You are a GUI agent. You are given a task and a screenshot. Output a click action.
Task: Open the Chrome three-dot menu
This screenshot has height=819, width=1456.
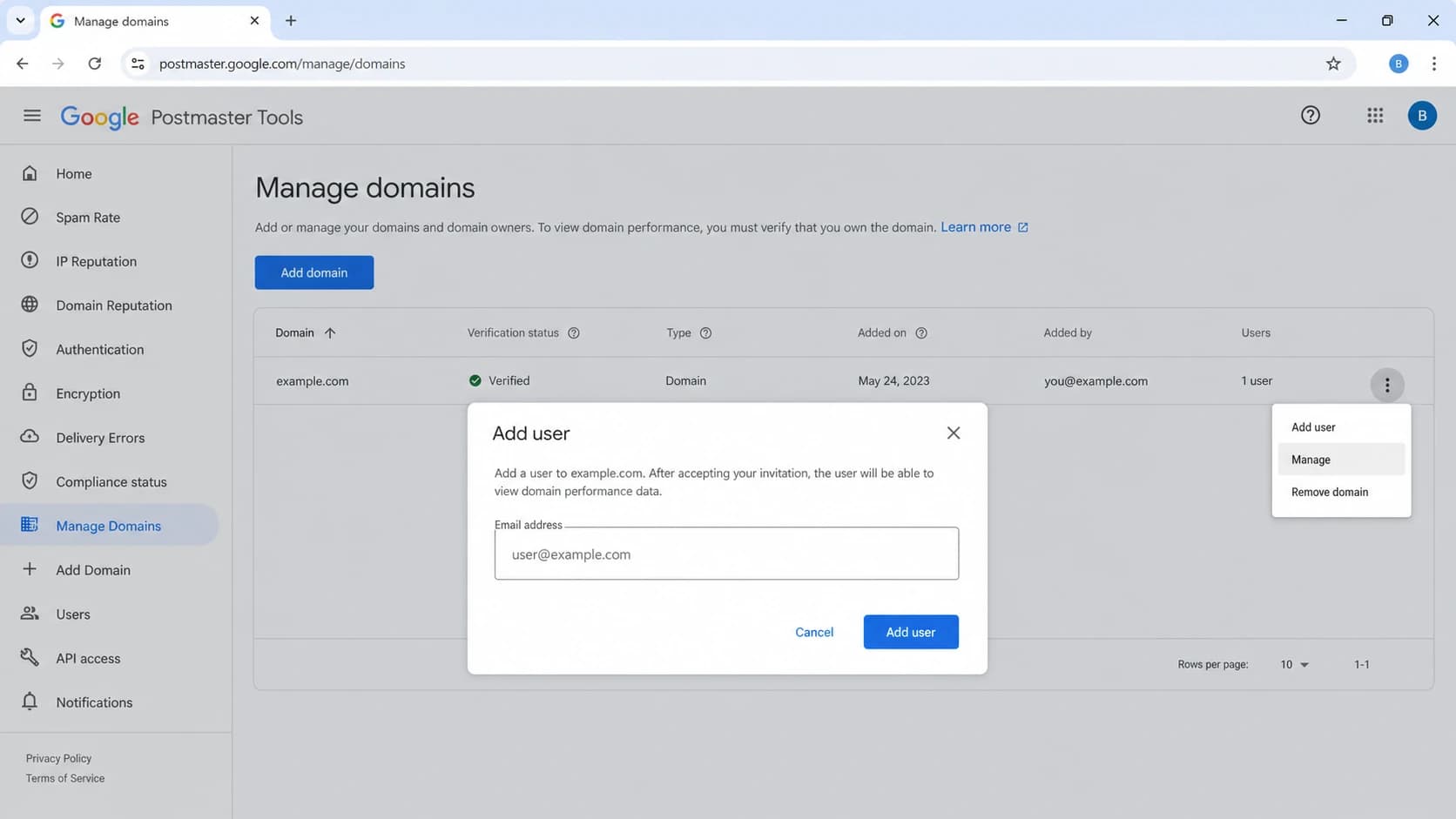(x=1434, y=64)
